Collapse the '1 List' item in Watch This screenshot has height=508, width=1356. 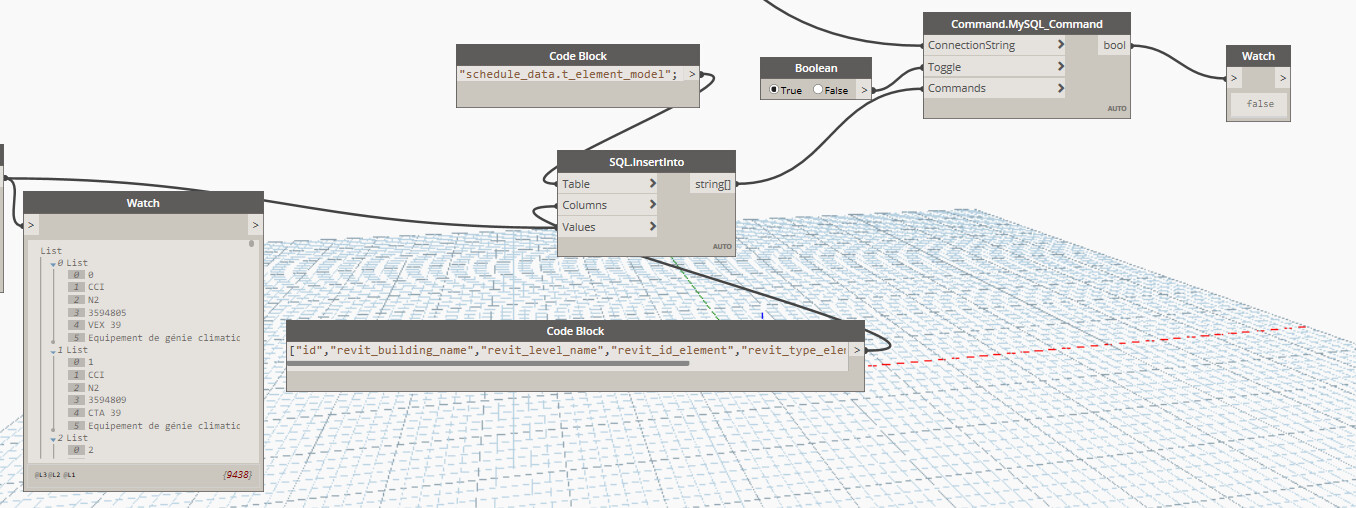click(52, 351)
